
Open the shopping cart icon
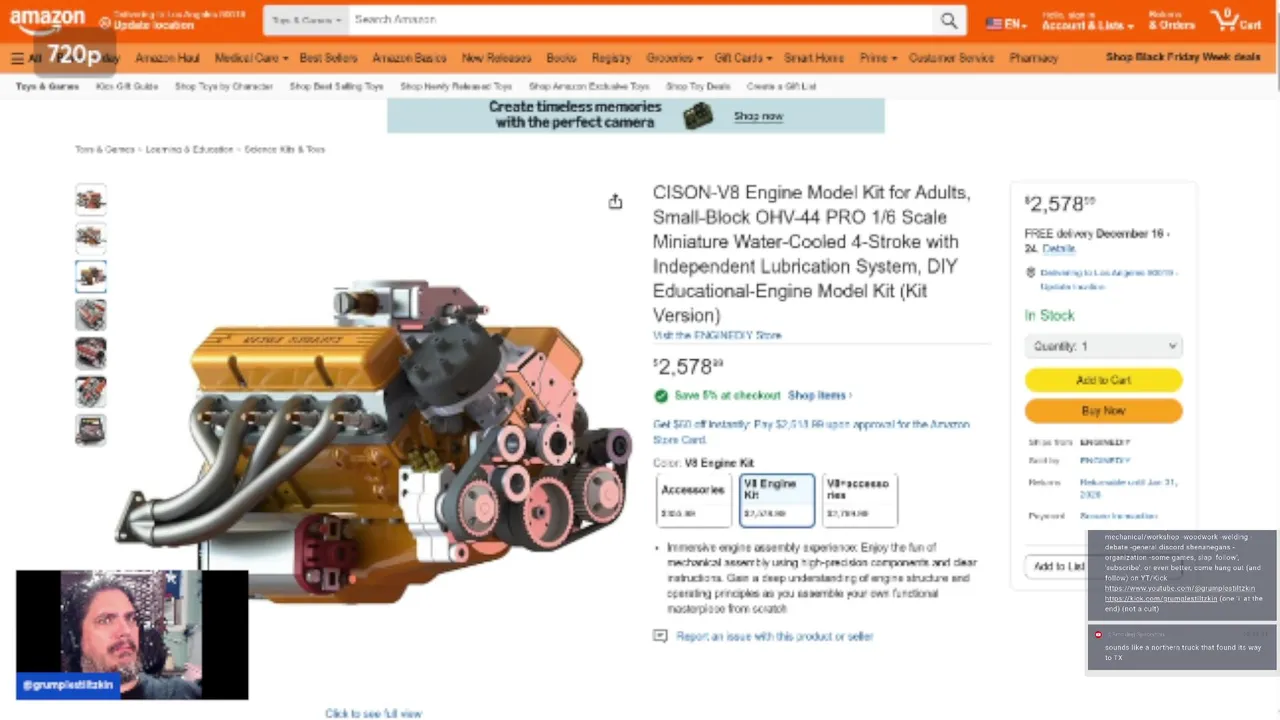[1236, 20]
